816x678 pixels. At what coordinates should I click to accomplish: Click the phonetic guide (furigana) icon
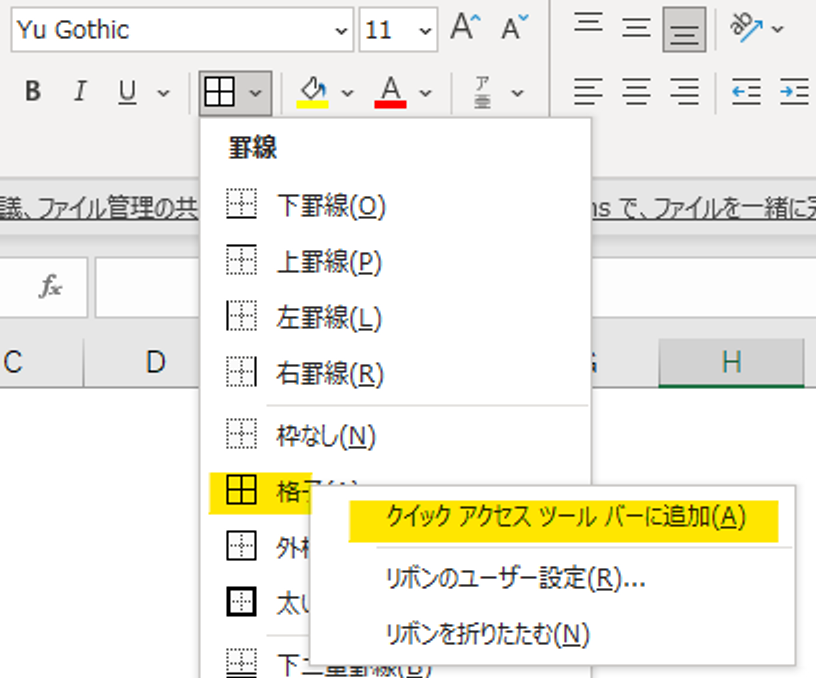pyautogui.click(x=482, y=92)
